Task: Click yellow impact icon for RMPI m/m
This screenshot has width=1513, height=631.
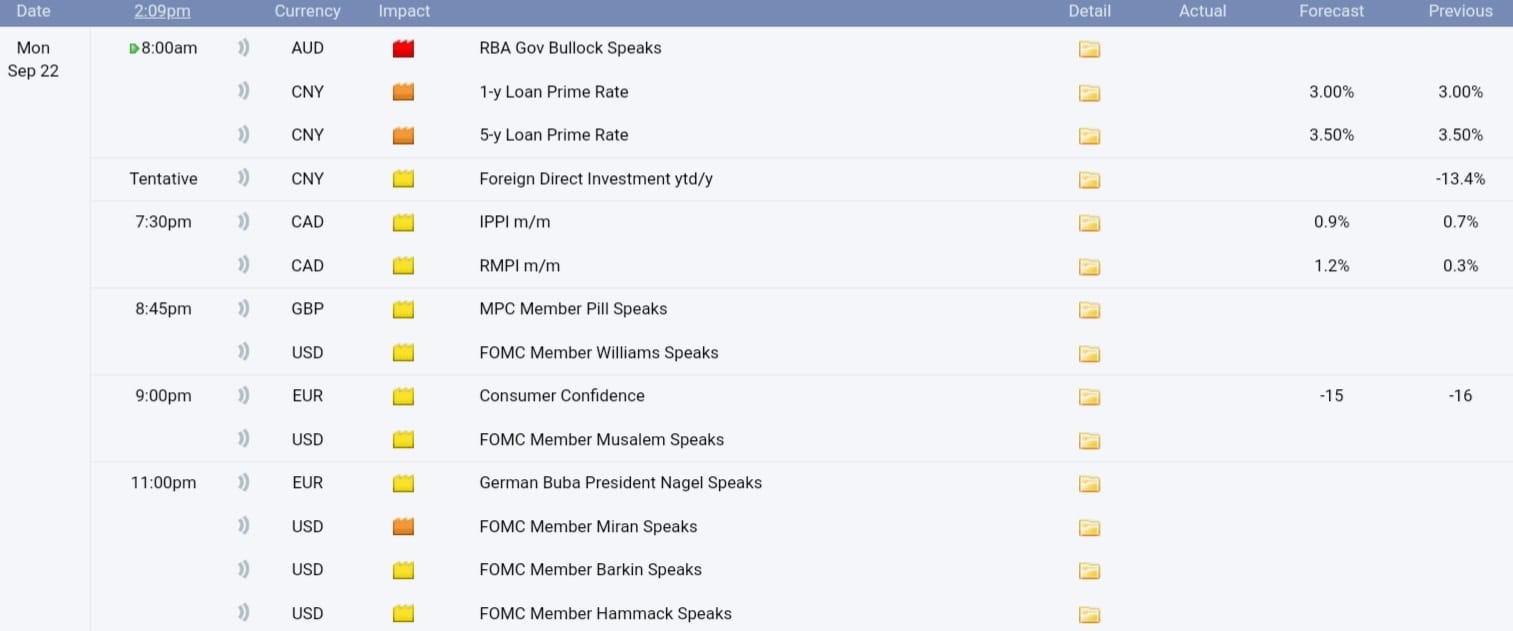Action: point(403,266)
